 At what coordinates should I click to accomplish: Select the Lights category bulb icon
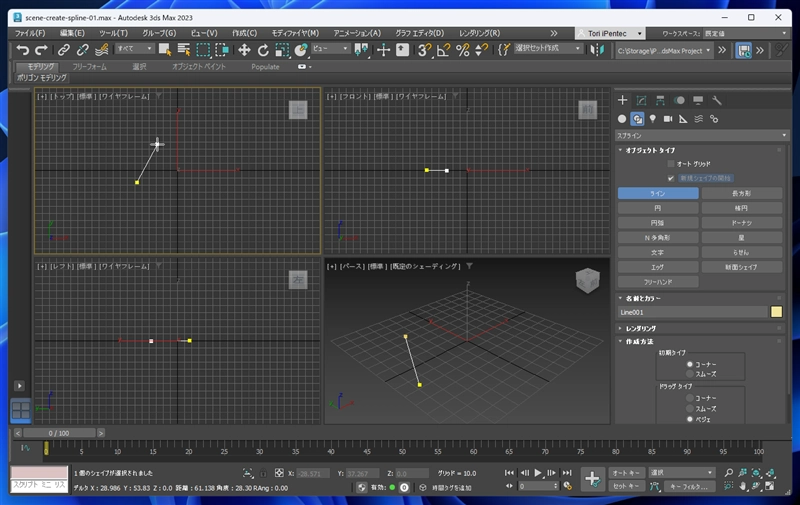point(653,119)
